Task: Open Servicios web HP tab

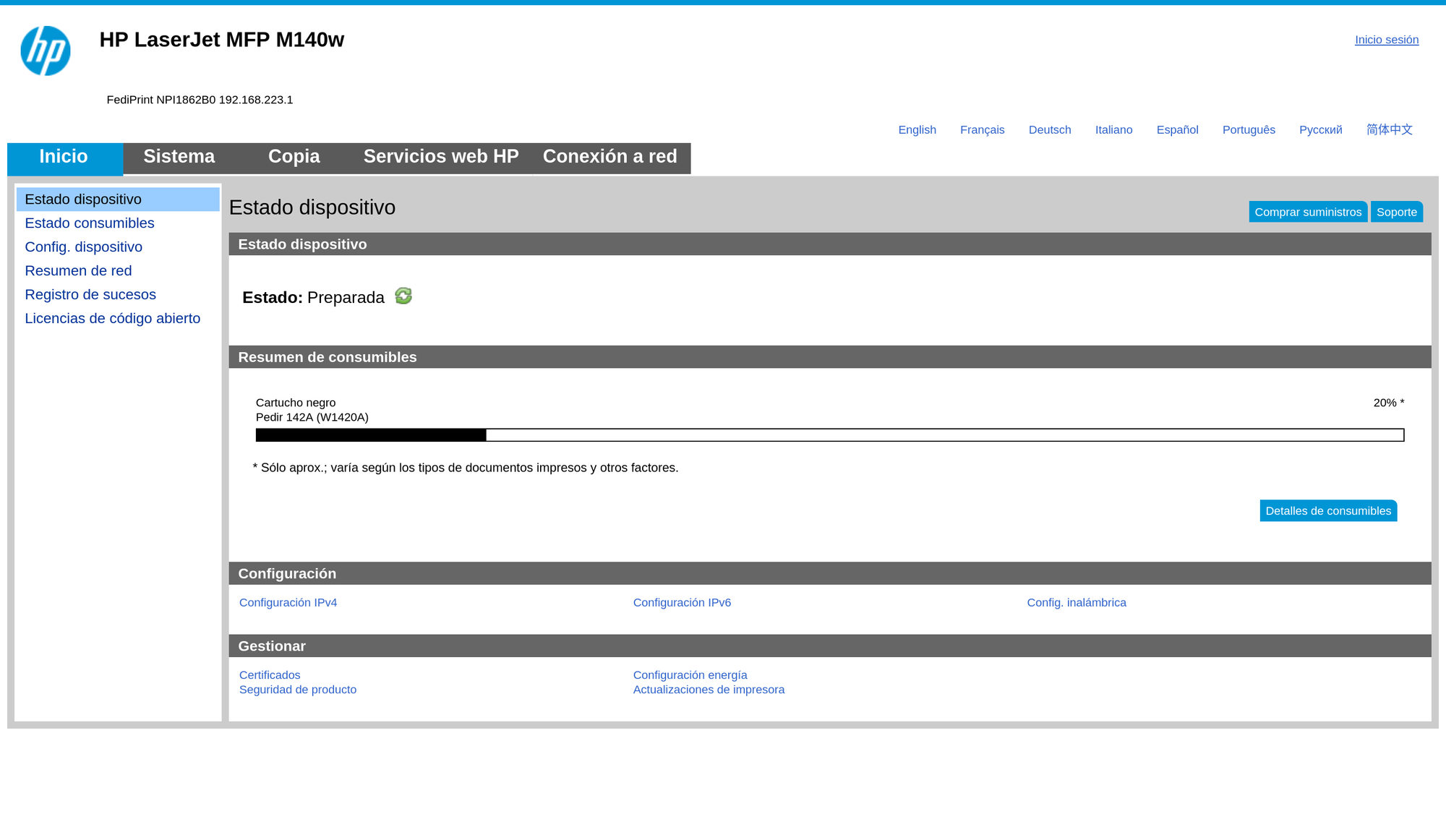Action: pos(440,157)
